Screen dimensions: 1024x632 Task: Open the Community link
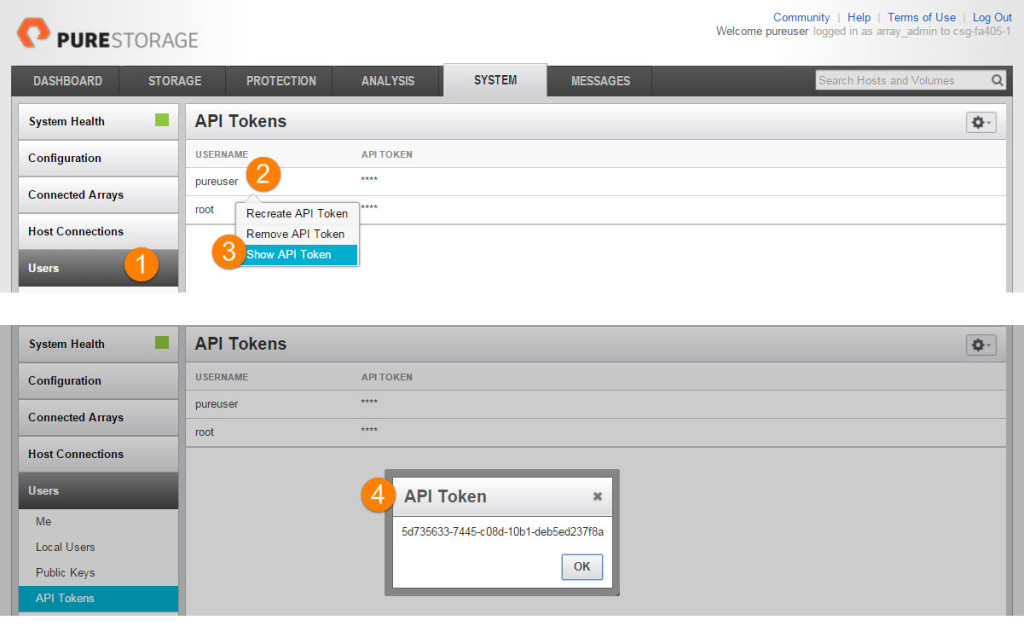pos(801,18)
